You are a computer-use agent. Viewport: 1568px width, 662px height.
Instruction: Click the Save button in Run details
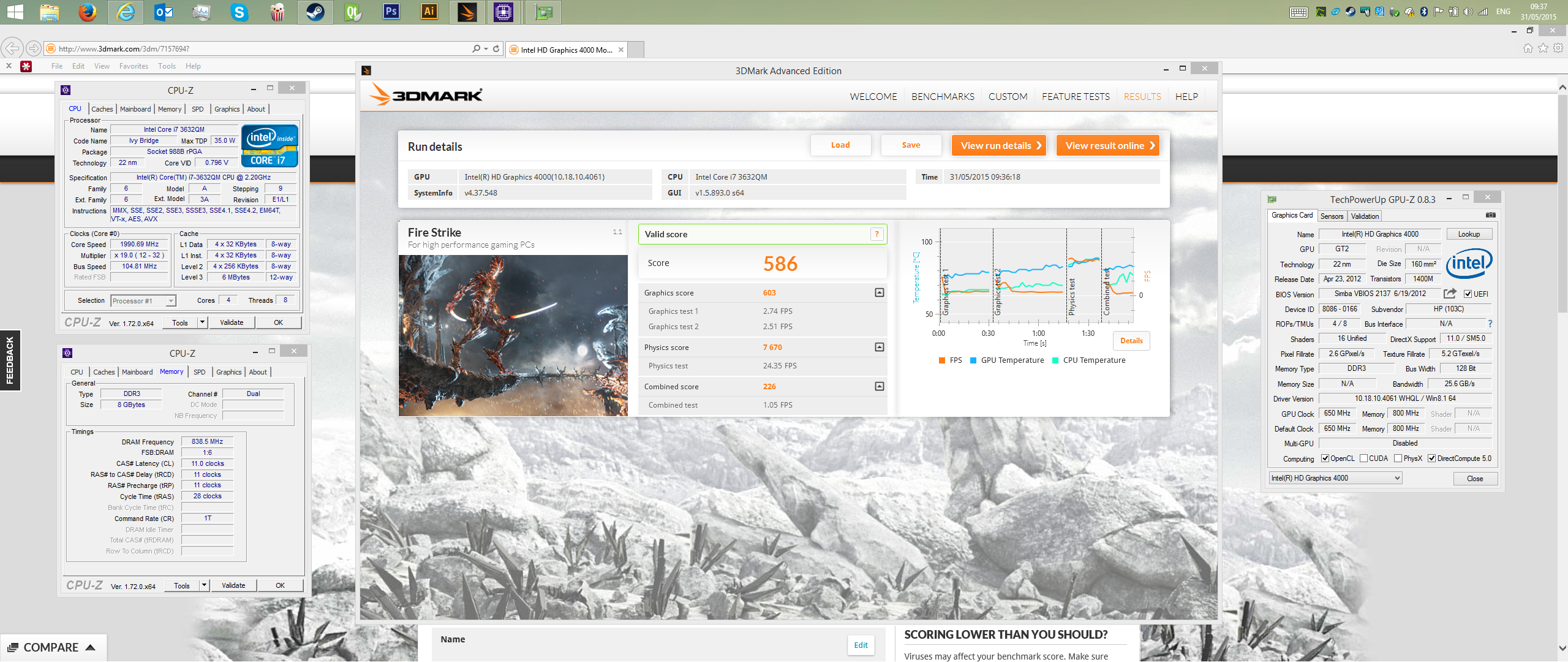coord(911,145)
